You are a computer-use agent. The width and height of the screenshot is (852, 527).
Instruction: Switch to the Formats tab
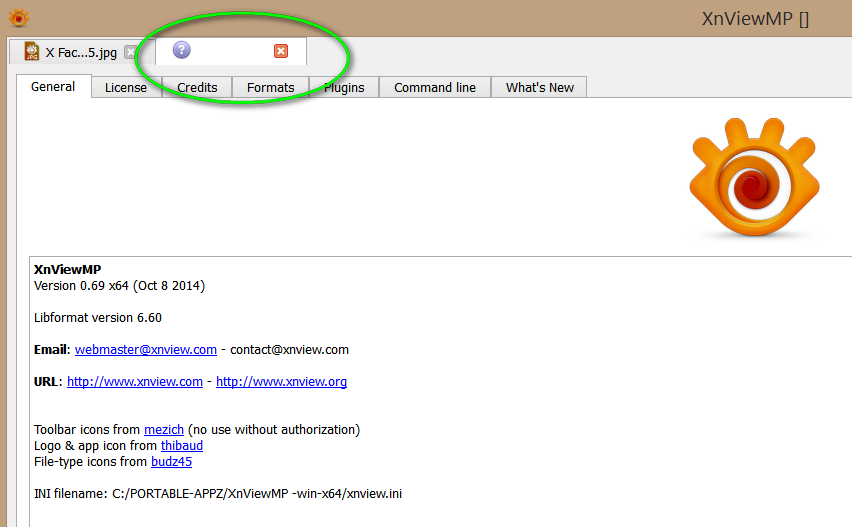tap(271, 87)
